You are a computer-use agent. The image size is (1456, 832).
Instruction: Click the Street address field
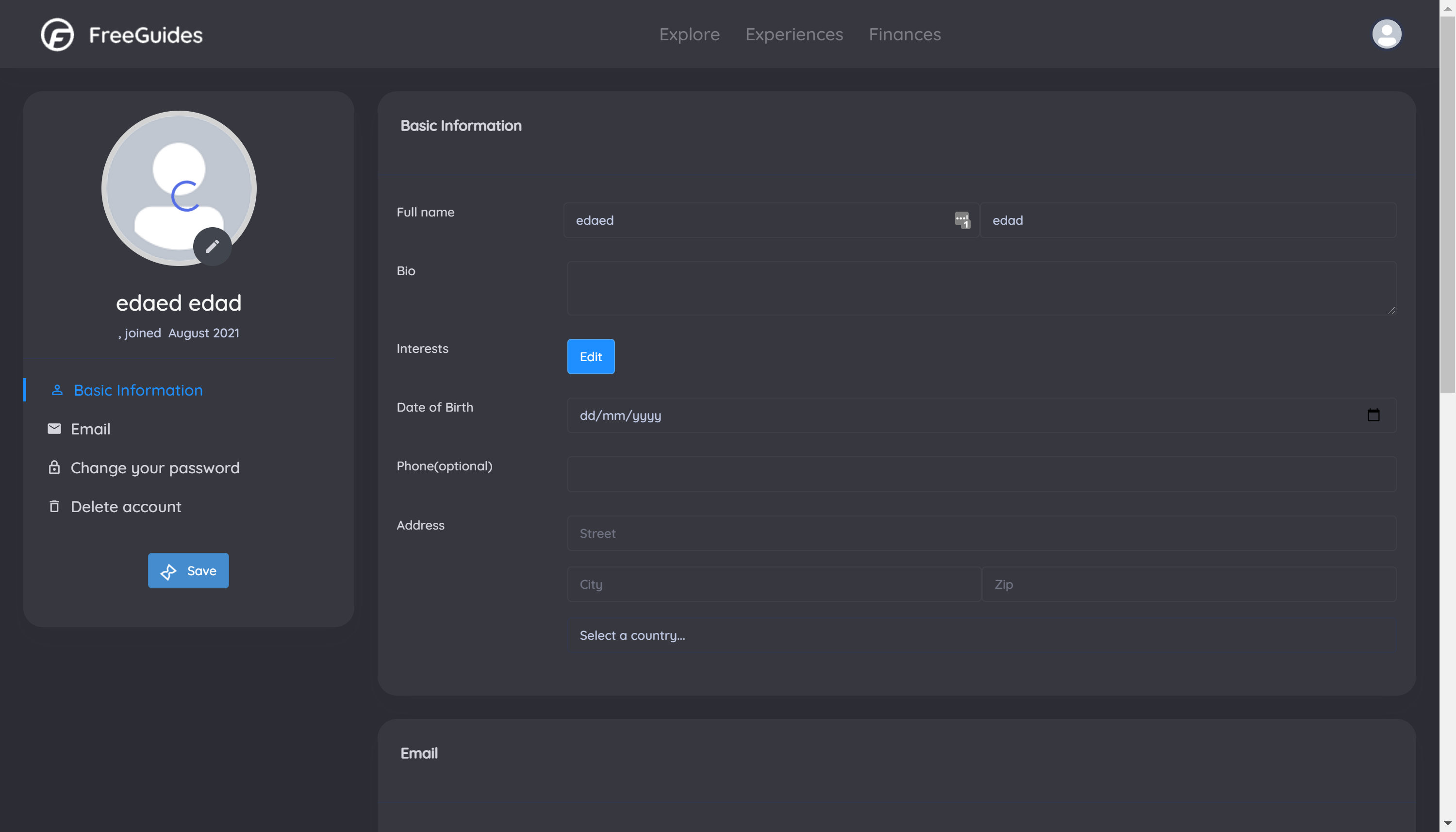[x=981, y=533]
